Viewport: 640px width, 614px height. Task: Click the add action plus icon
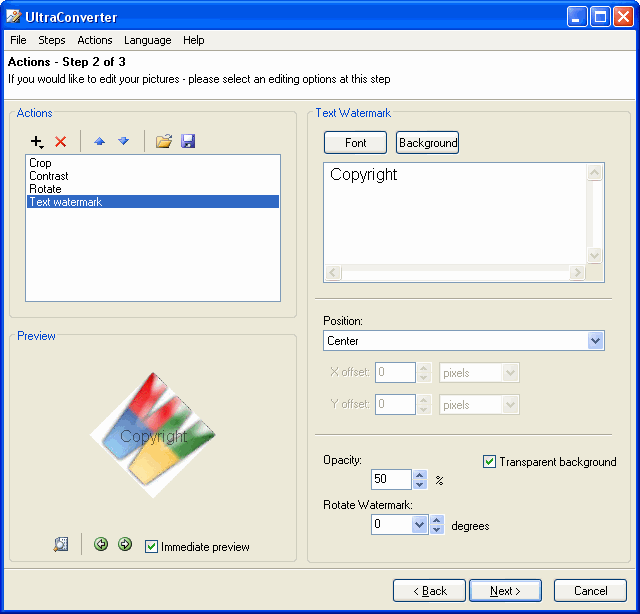coord(37,142)
